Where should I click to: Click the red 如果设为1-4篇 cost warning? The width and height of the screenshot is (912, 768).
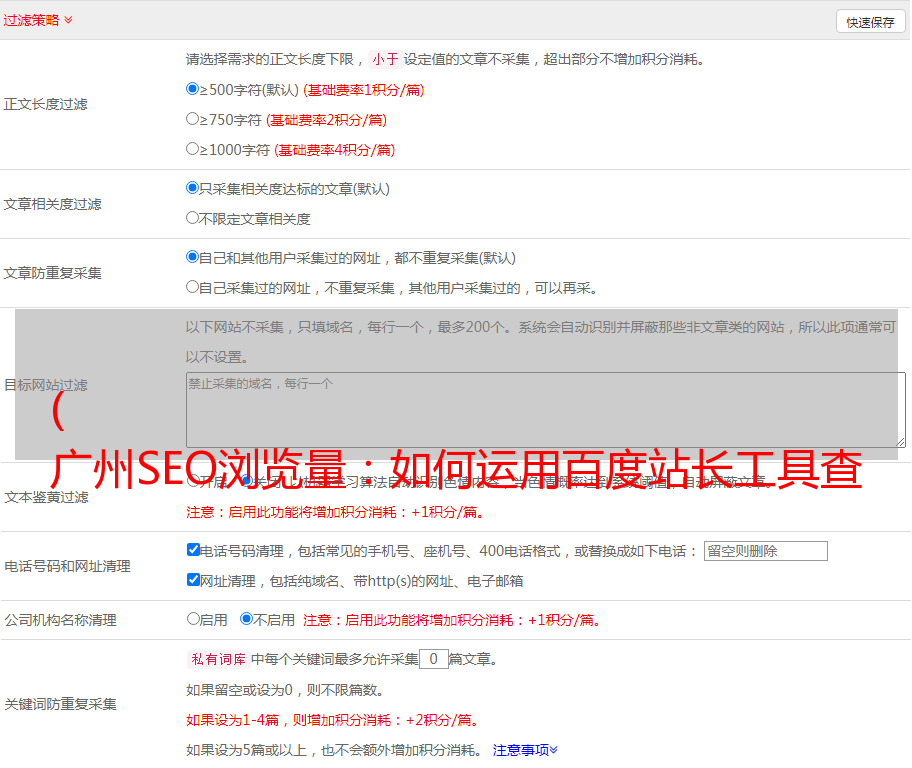(x=334, y=720)
